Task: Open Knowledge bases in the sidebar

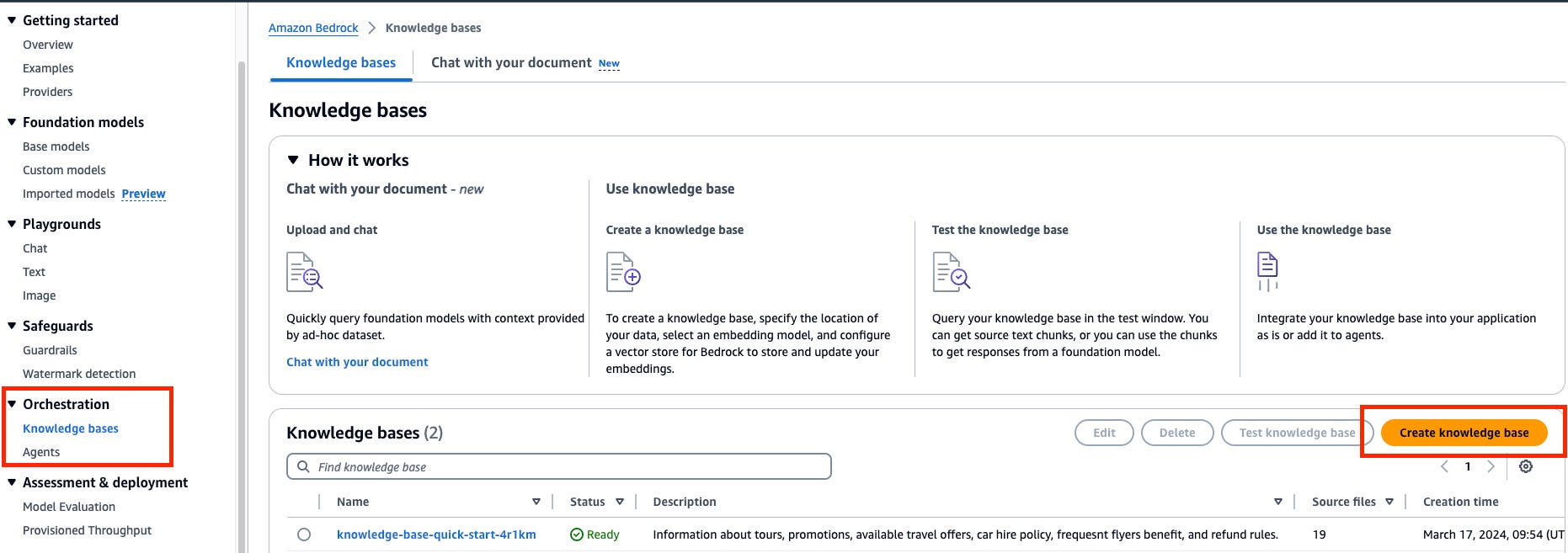Action: point(71,428)
